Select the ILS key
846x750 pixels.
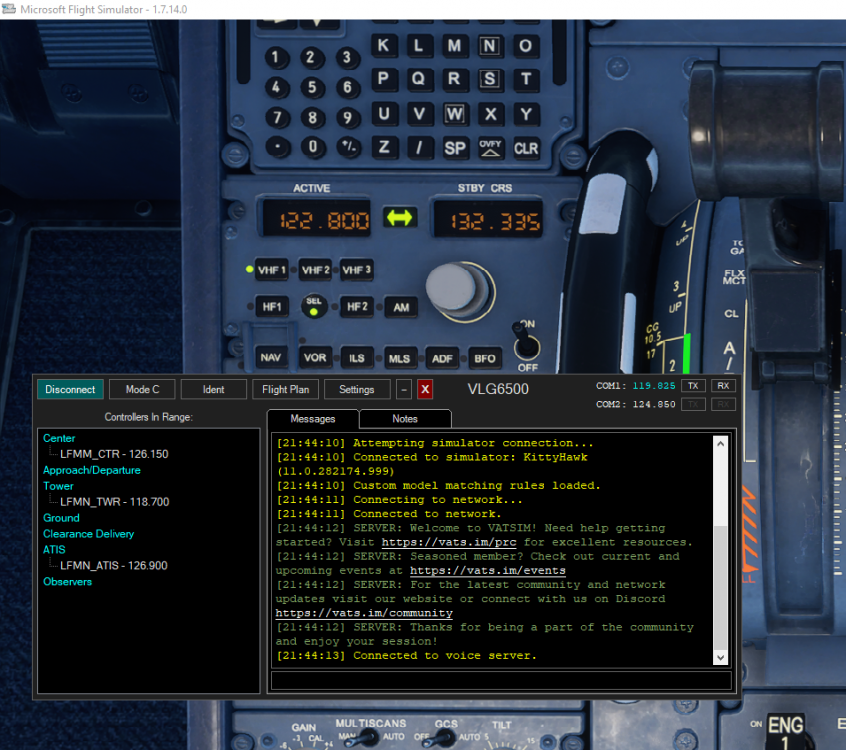(x=357, y=357)
